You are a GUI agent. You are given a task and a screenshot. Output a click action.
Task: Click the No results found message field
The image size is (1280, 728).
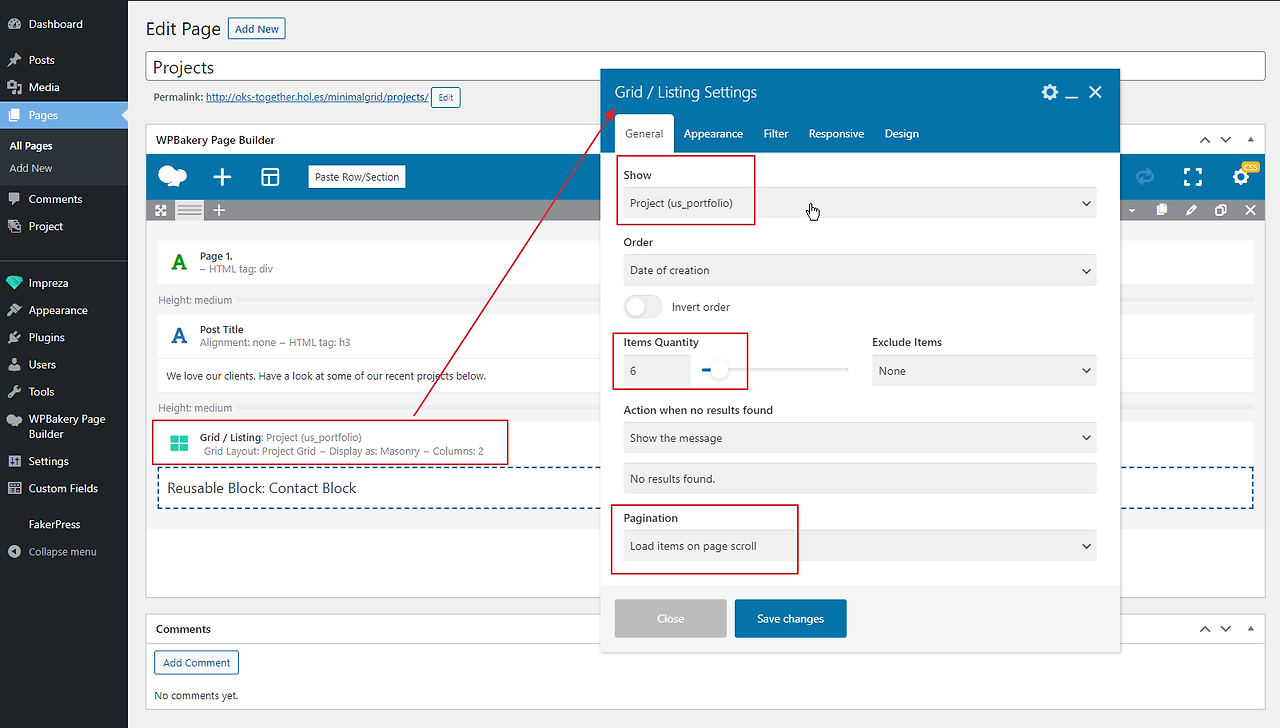tap(860, 478)
